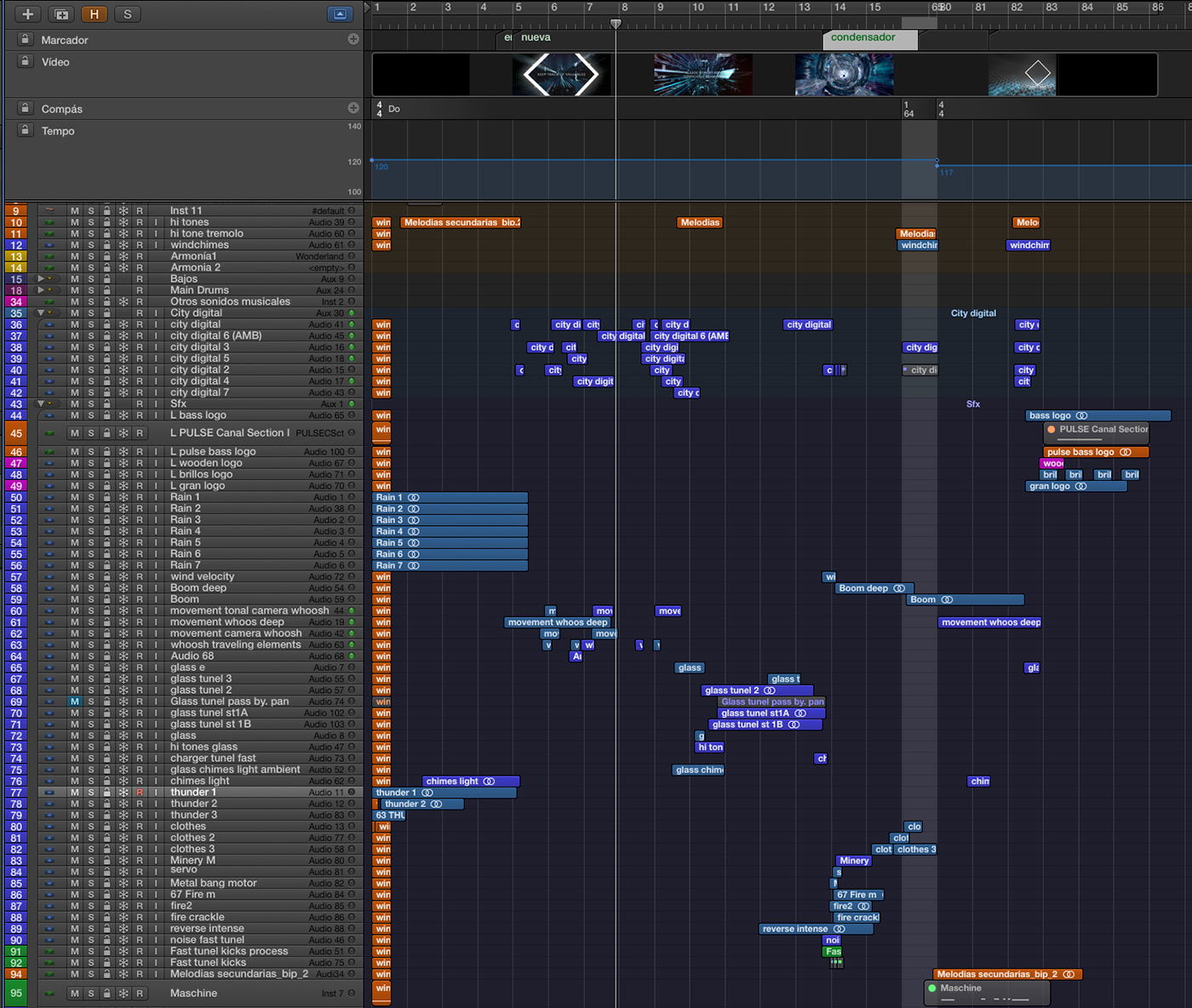The image size is (1192, 1008).
Task: Toggle the green indicator on City digital Aux 30
Action: 352,313
